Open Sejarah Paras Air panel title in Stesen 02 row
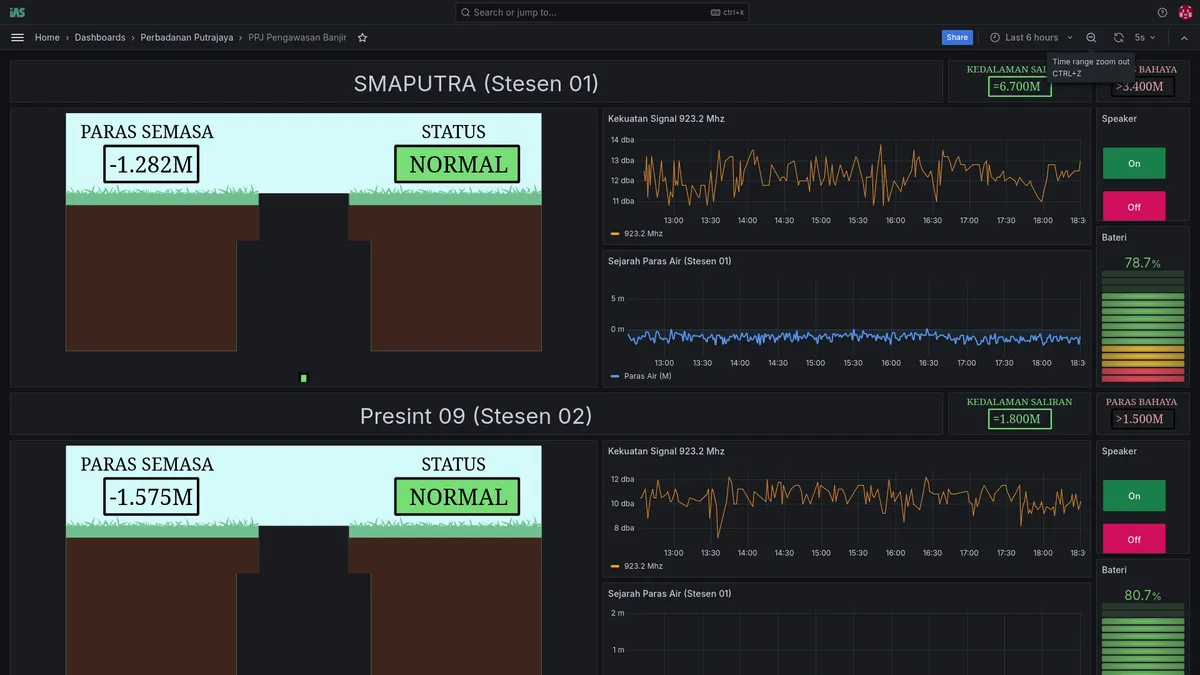 (669, 593)
